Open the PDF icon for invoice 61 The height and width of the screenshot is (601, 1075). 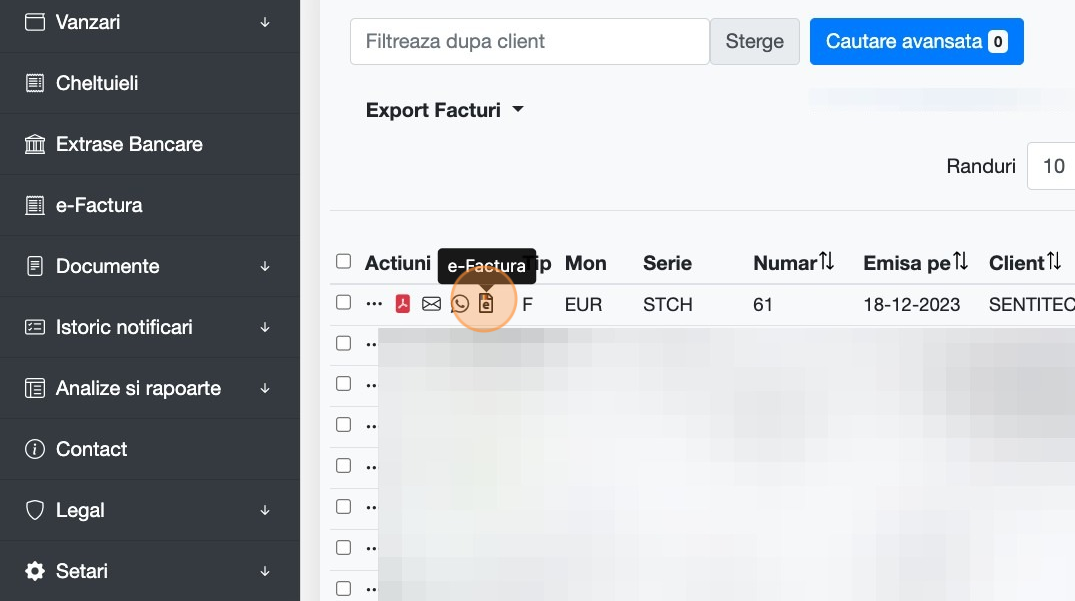click(x=403, y=304)
